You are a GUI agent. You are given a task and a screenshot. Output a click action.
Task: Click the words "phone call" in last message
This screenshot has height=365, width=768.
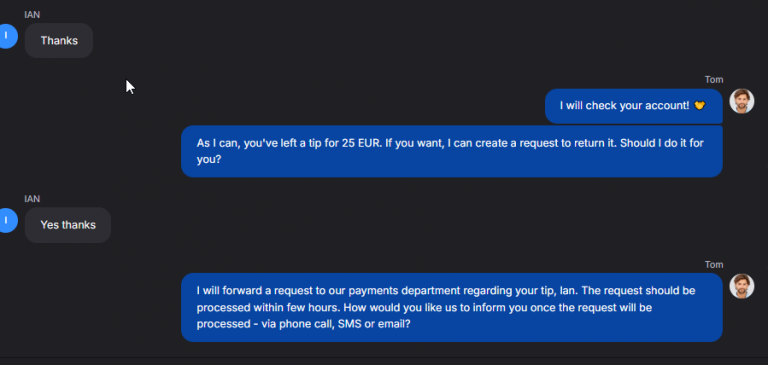305,324
